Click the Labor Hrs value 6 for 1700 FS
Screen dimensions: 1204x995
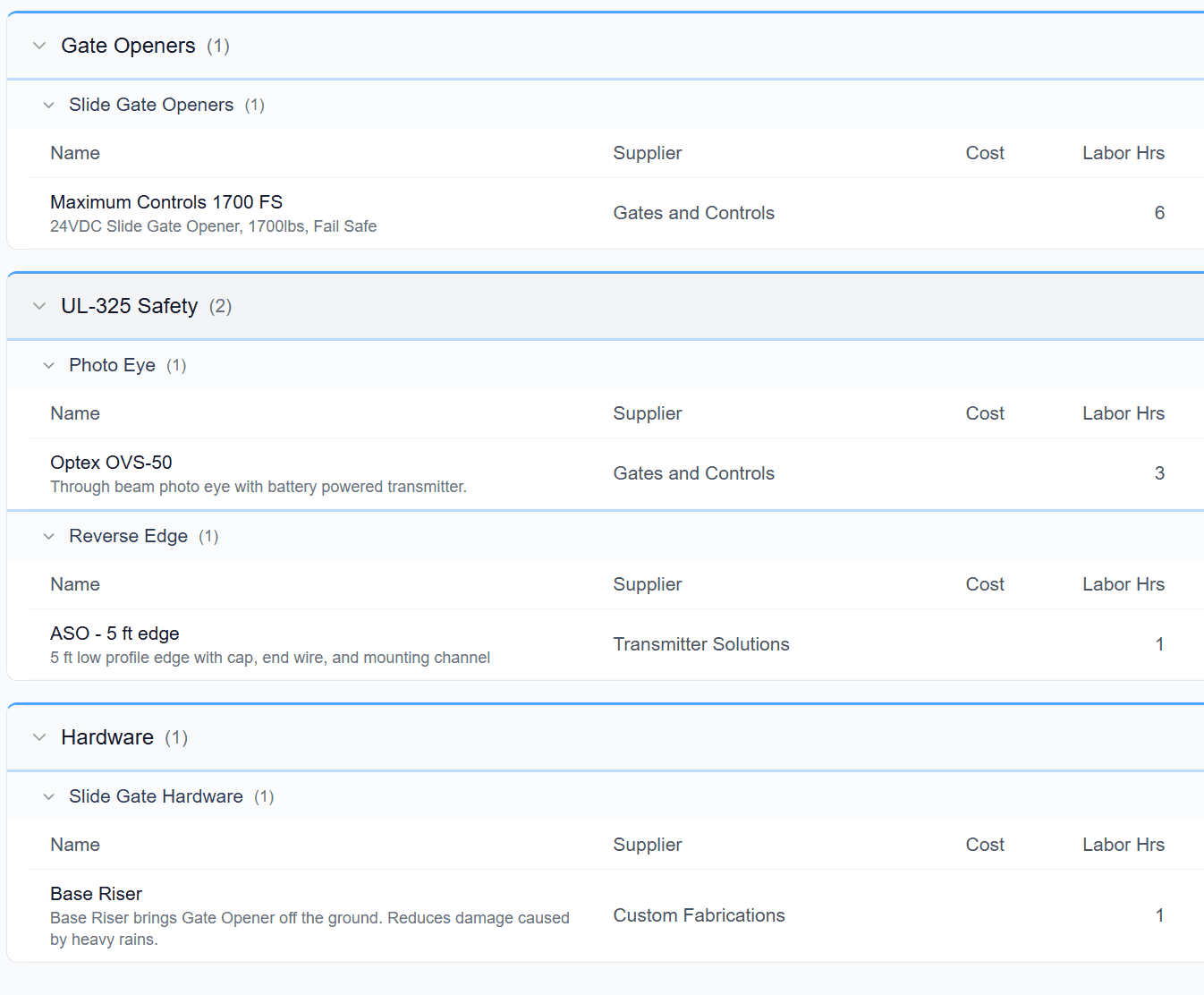click(x=1159, y=213)
